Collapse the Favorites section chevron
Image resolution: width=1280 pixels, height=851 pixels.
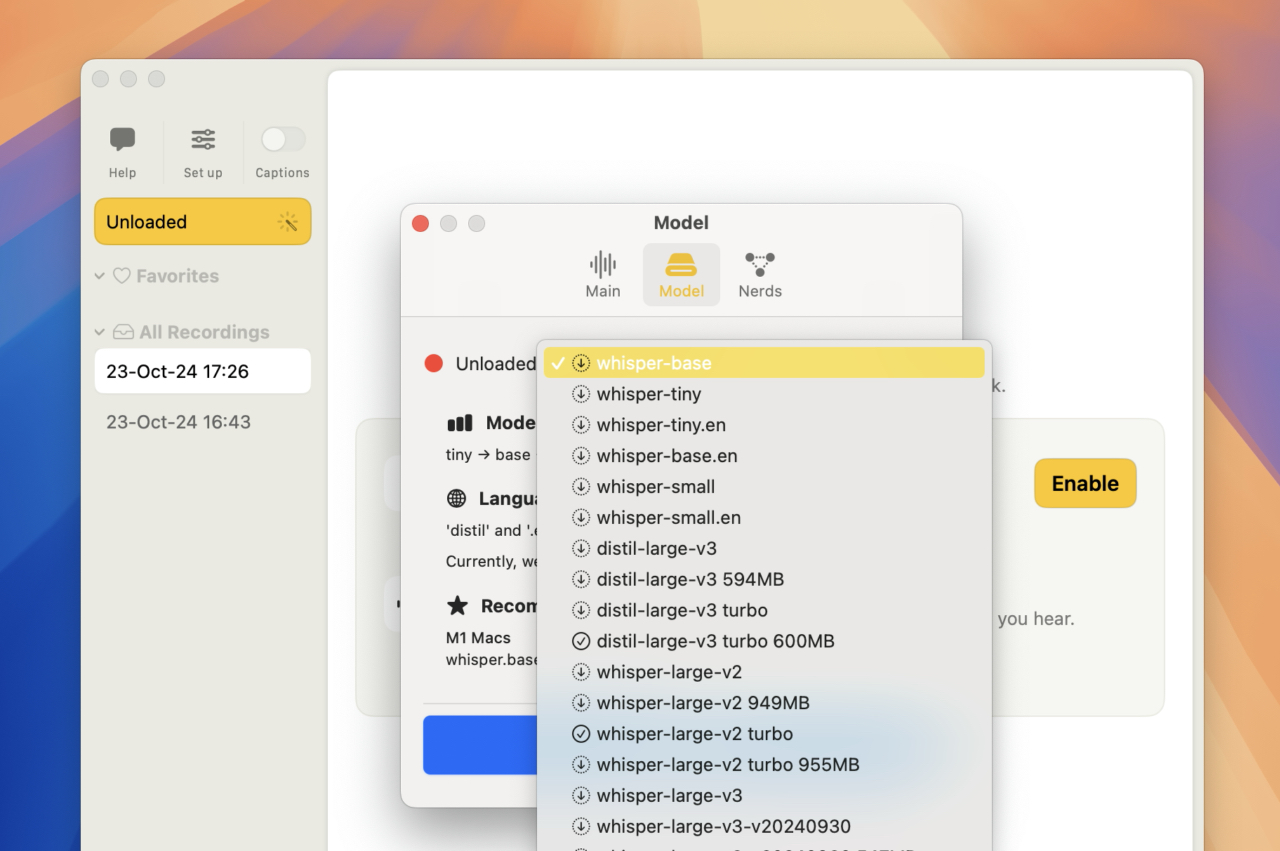pos(100,276)
